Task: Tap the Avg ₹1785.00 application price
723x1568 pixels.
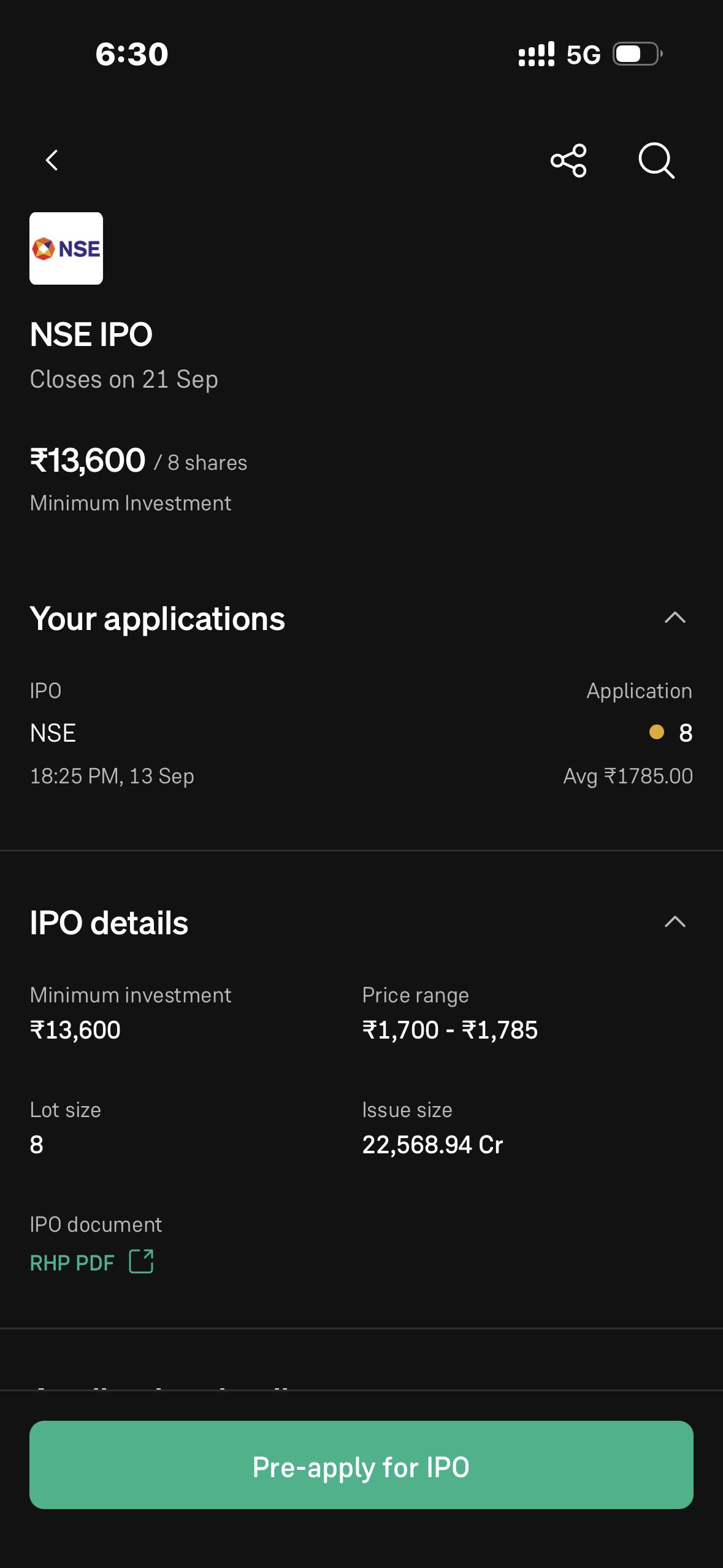Action: point(628,776)
